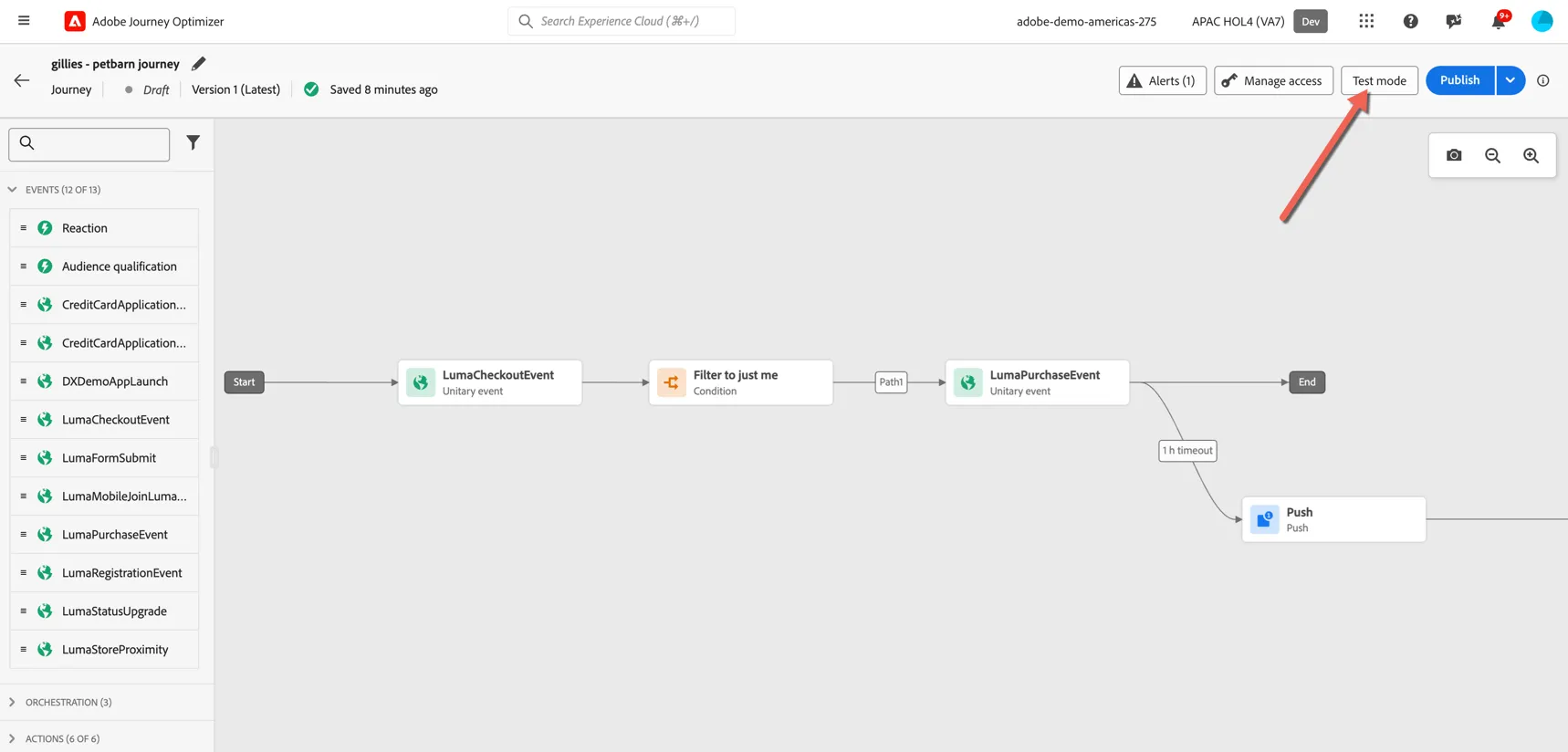The width and height of the screenshot is (1568, 752).
Task: Click the Path1 label on canvas
Action: pyautogui.click(x=891, y=382)
